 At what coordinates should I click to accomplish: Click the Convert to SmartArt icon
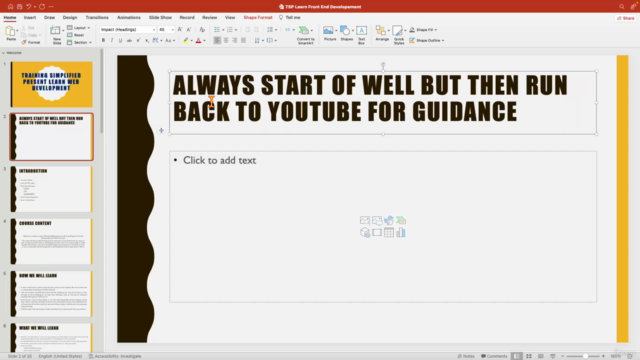coord(305,35)
